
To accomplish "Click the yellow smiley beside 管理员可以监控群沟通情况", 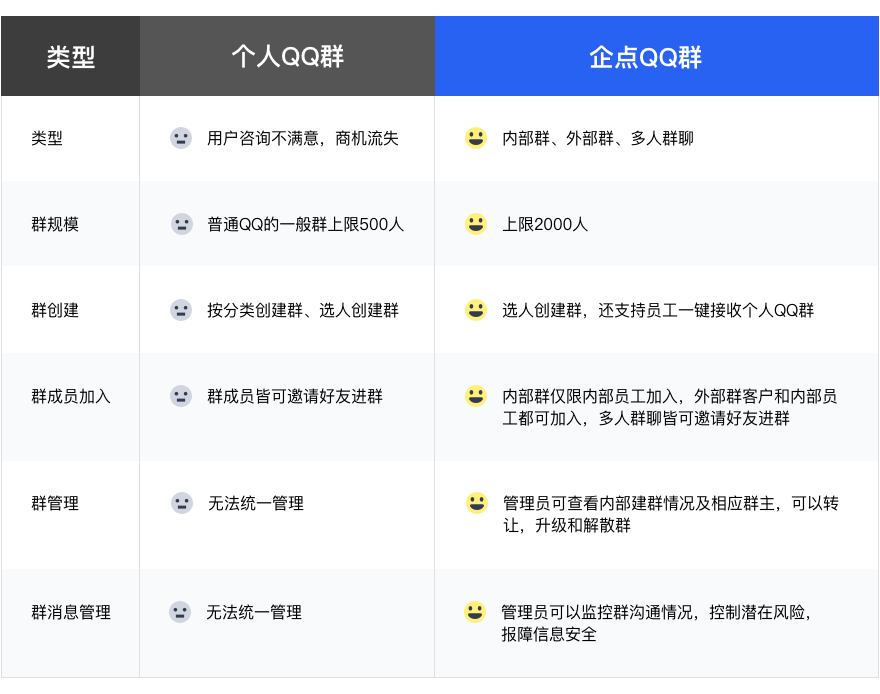I will click(x=475, y=612).
